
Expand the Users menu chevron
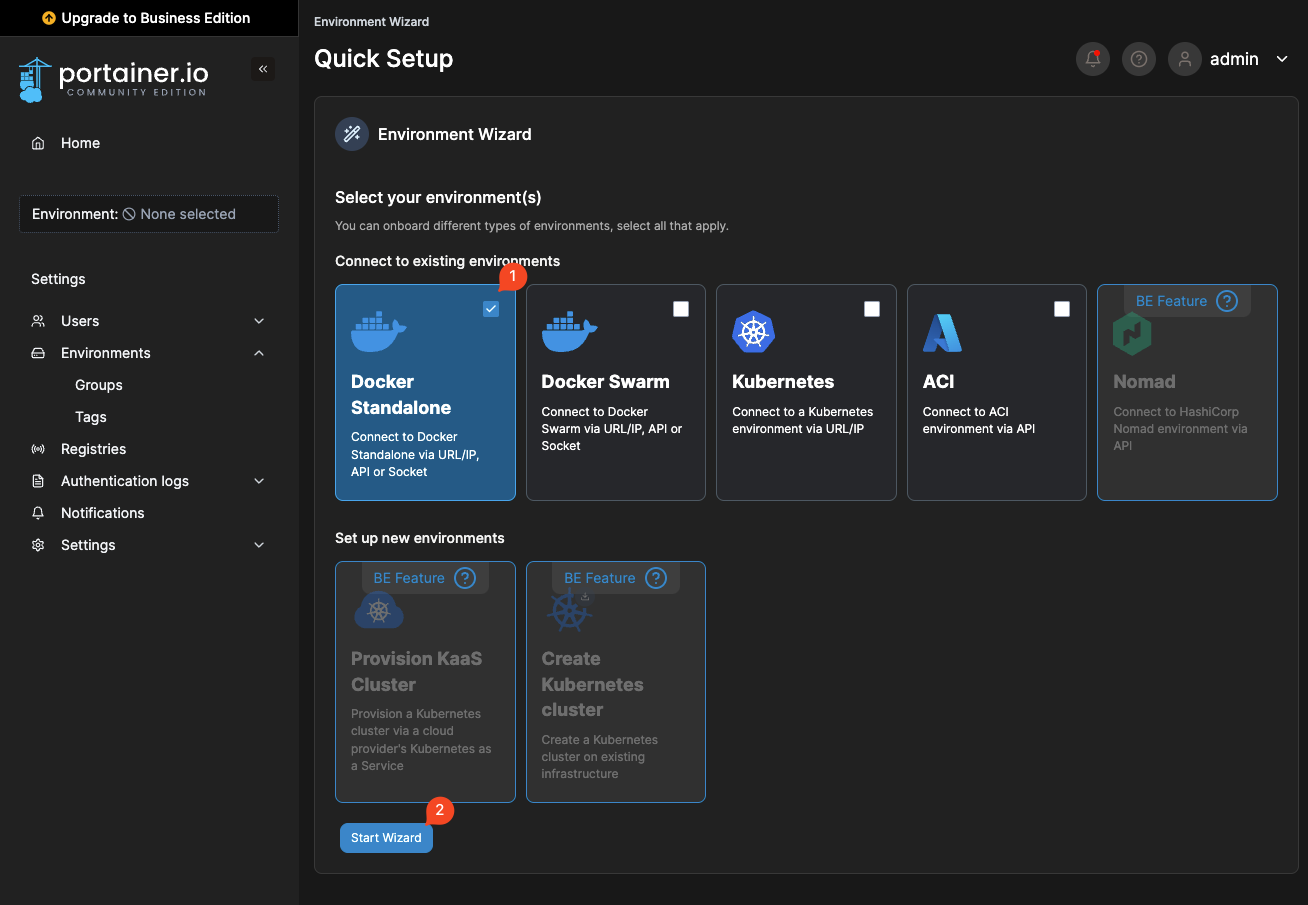(259, 321)
